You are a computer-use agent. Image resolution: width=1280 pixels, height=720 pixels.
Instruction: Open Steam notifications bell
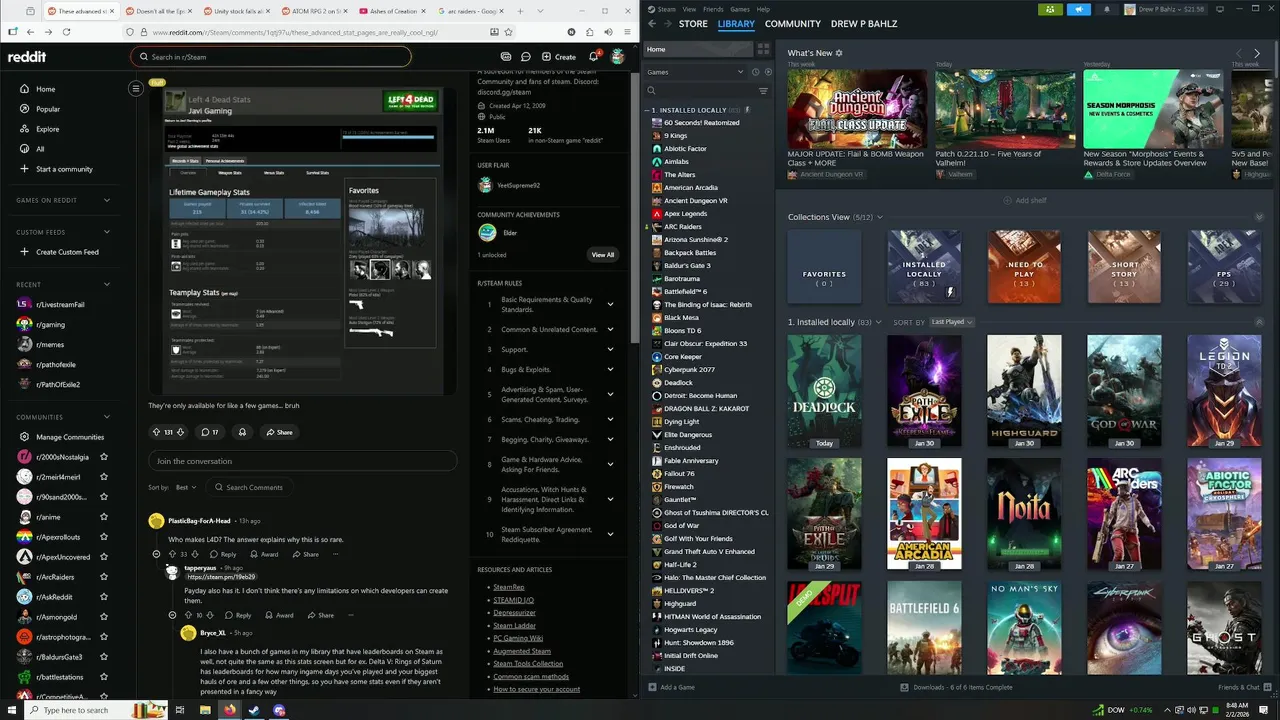1106,9
